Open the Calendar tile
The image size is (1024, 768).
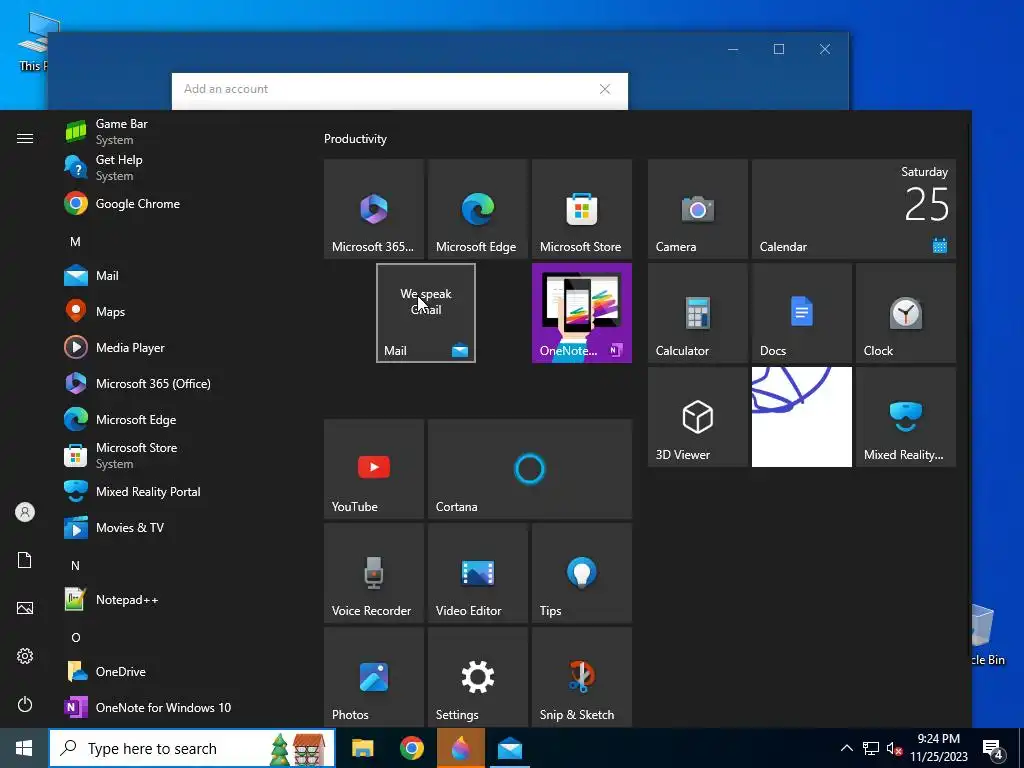[854, 209]
